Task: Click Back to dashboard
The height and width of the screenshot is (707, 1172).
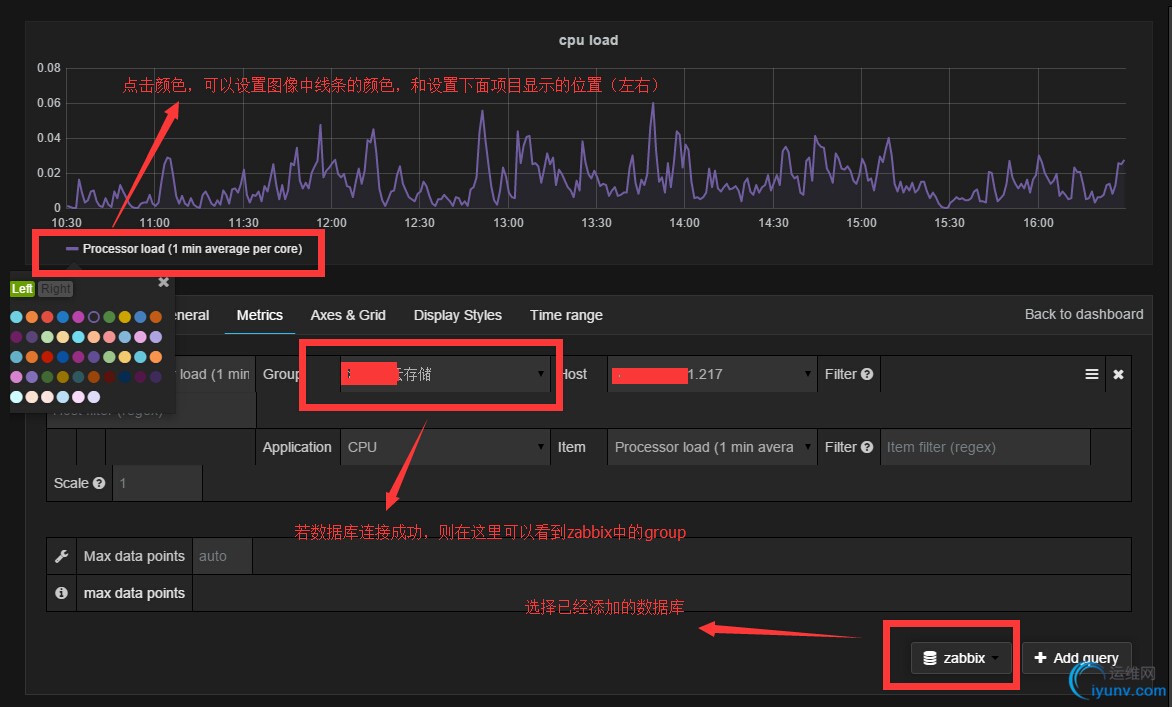Action: click(1084, 315)
